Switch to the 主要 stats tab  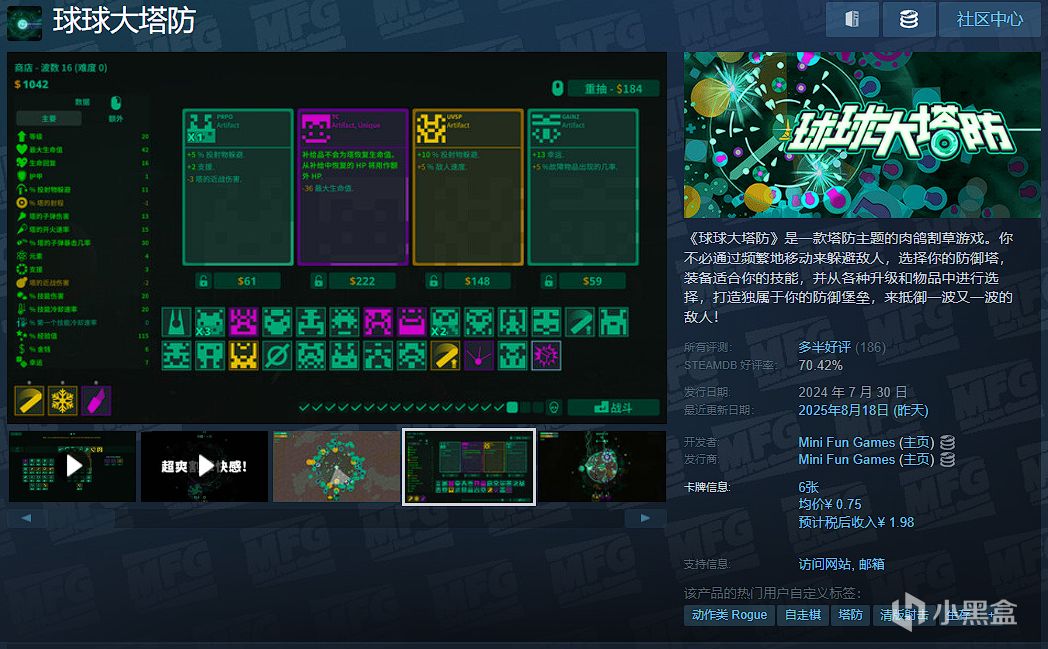[x=49, y=118]
